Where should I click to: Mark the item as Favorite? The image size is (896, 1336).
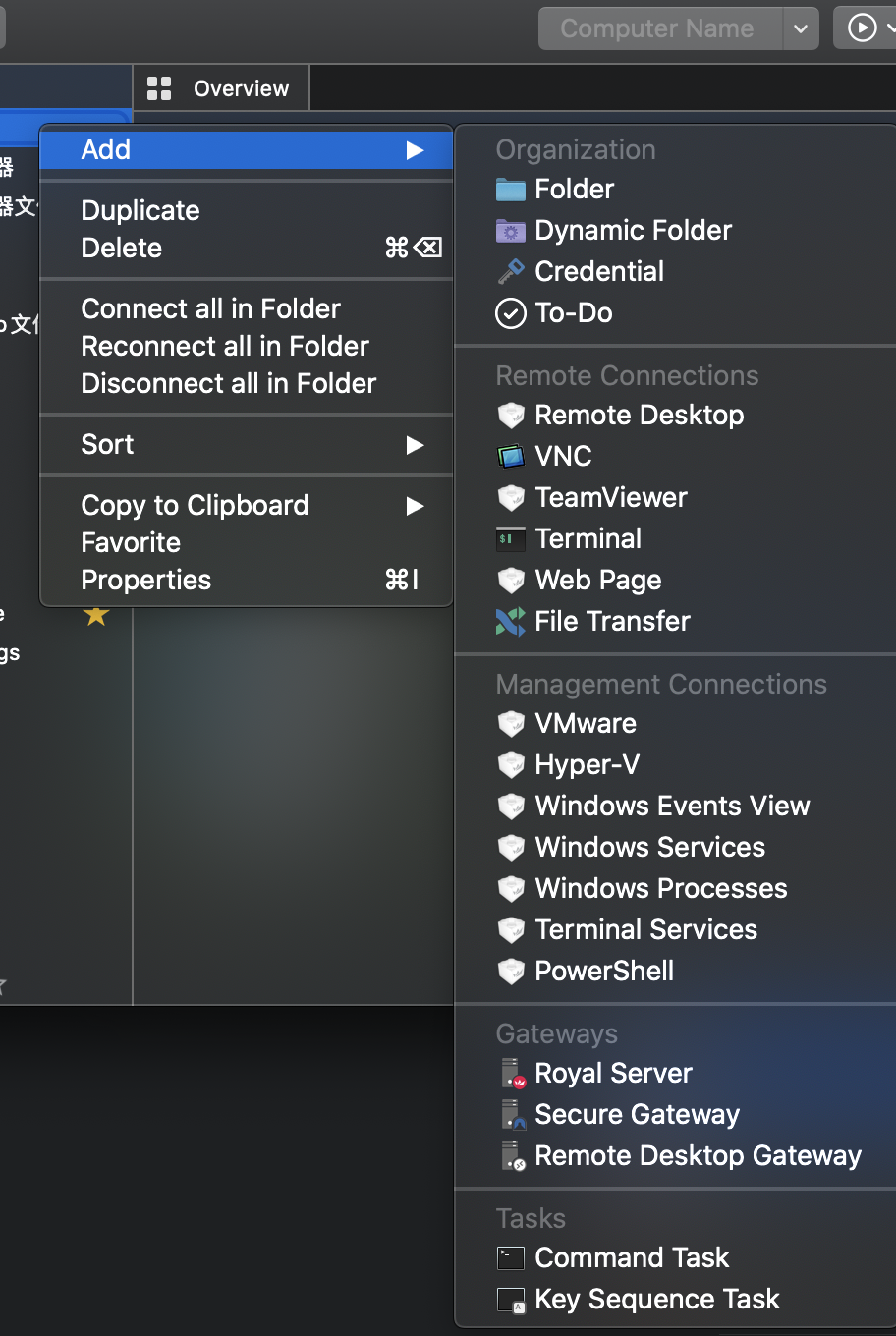131,542
